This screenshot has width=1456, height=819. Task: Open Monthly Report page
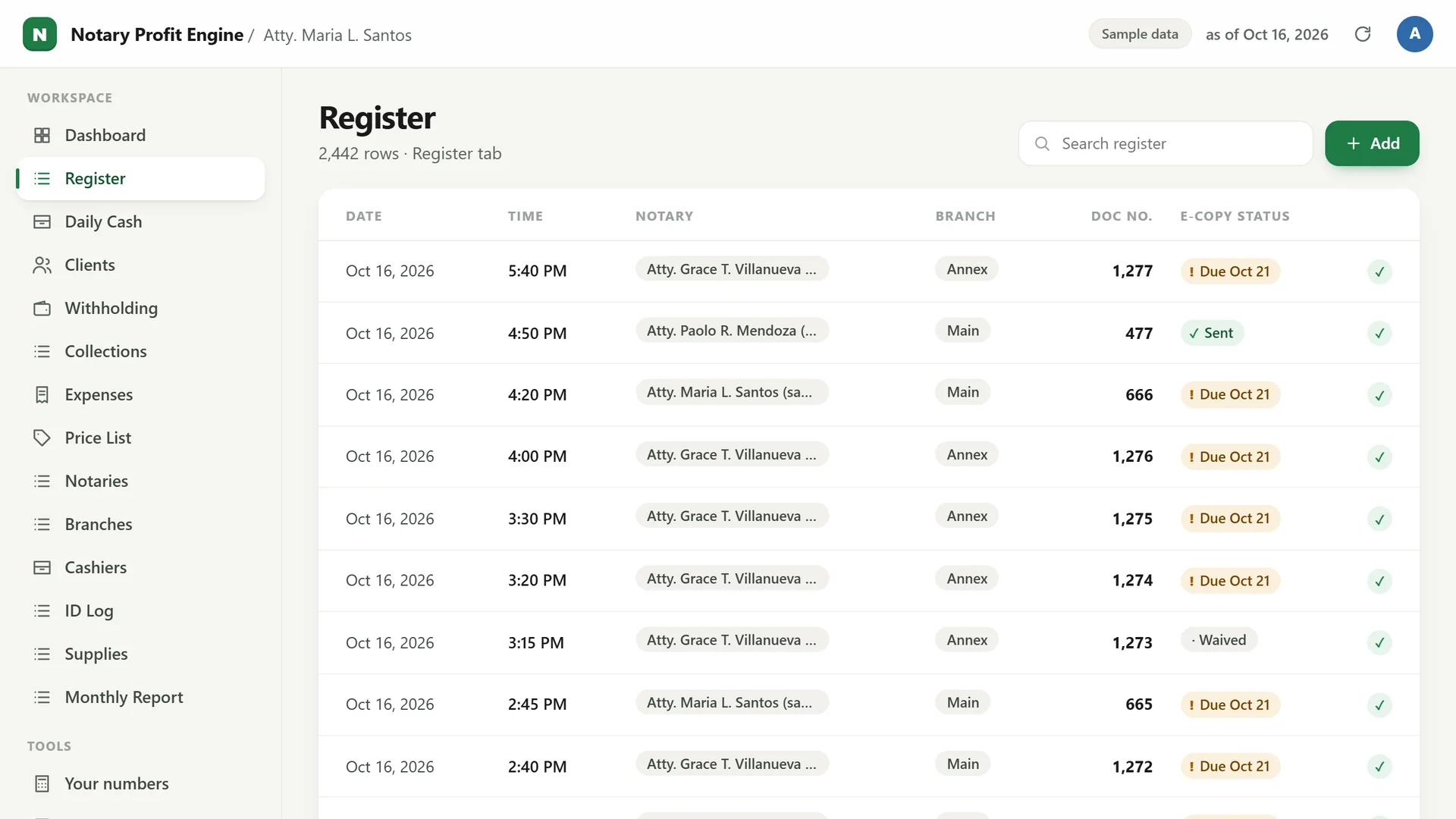point(140,697)
